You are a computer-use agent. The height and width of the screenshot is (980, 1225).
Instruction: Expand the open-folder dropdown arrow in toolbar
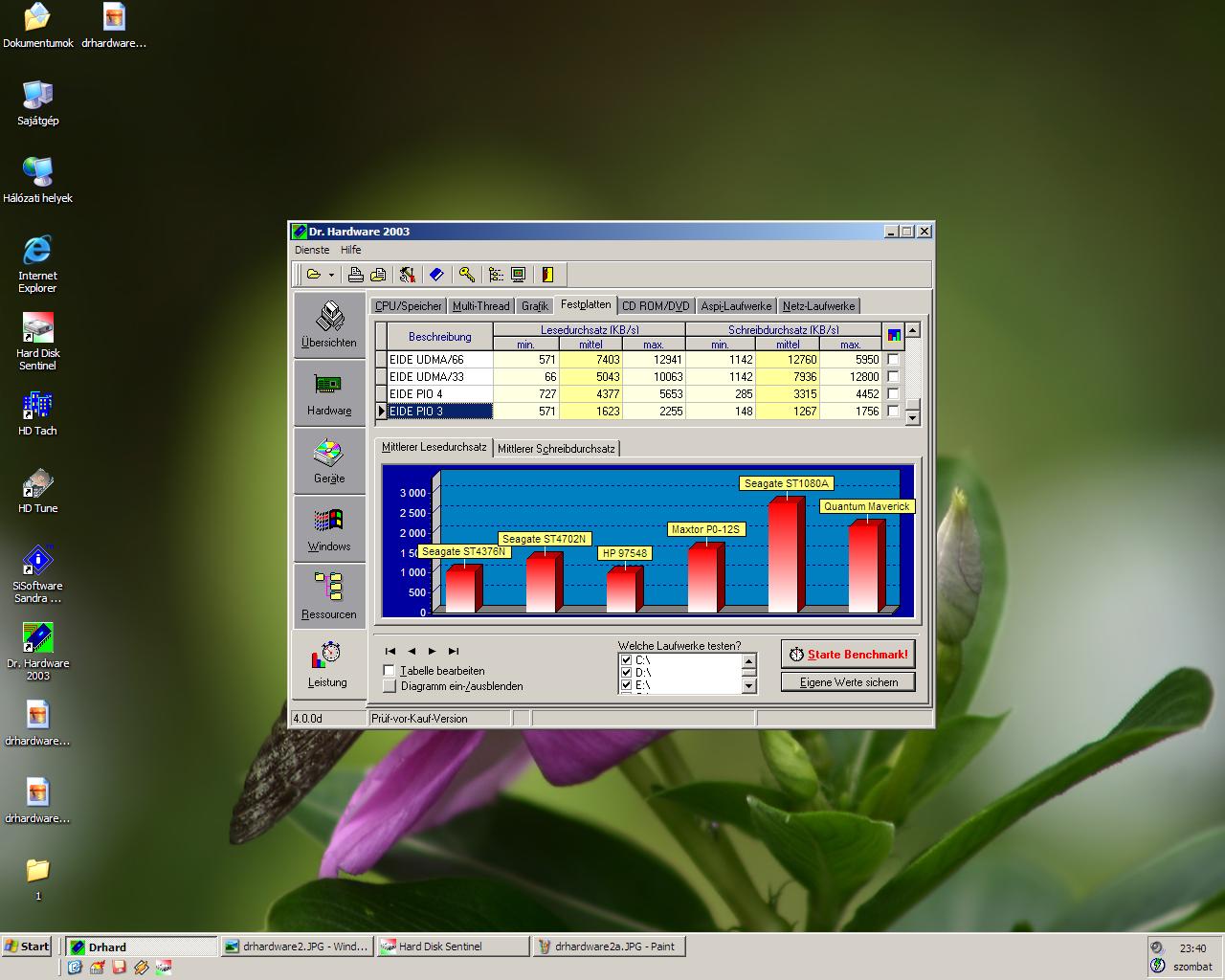point(331,275)
